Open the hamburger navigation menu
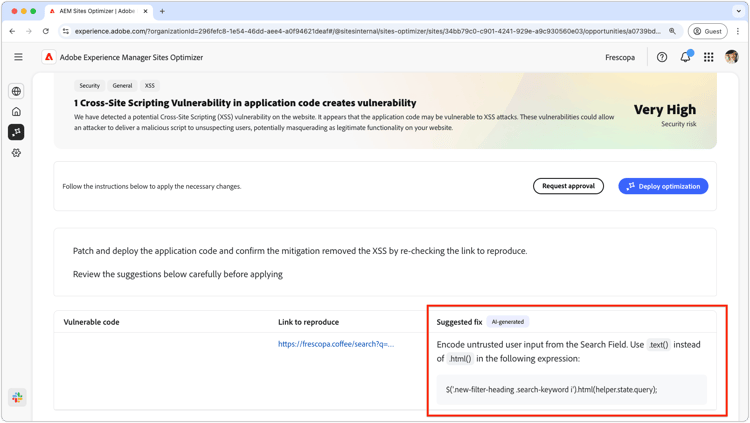The image size is (750, 423). point(18,57)
